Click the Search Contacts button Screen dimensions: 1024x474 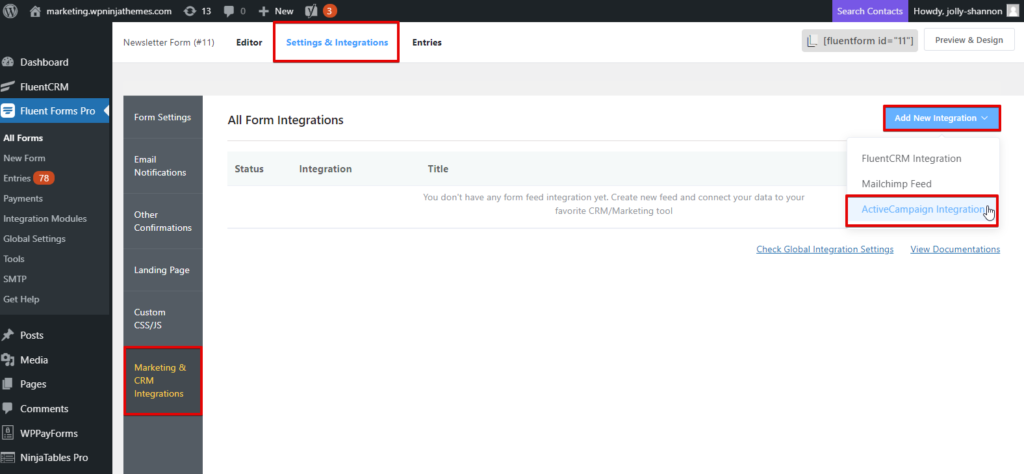870,11
